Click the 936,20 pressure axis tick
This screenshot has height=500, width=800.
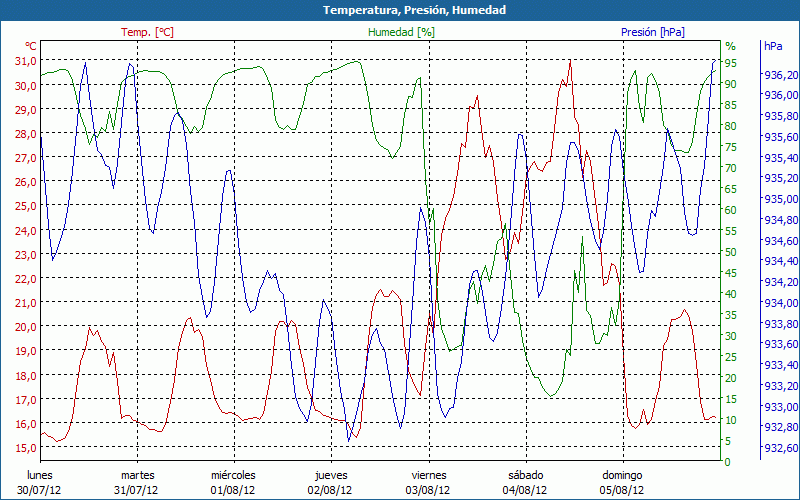click(x=780, y=75)
